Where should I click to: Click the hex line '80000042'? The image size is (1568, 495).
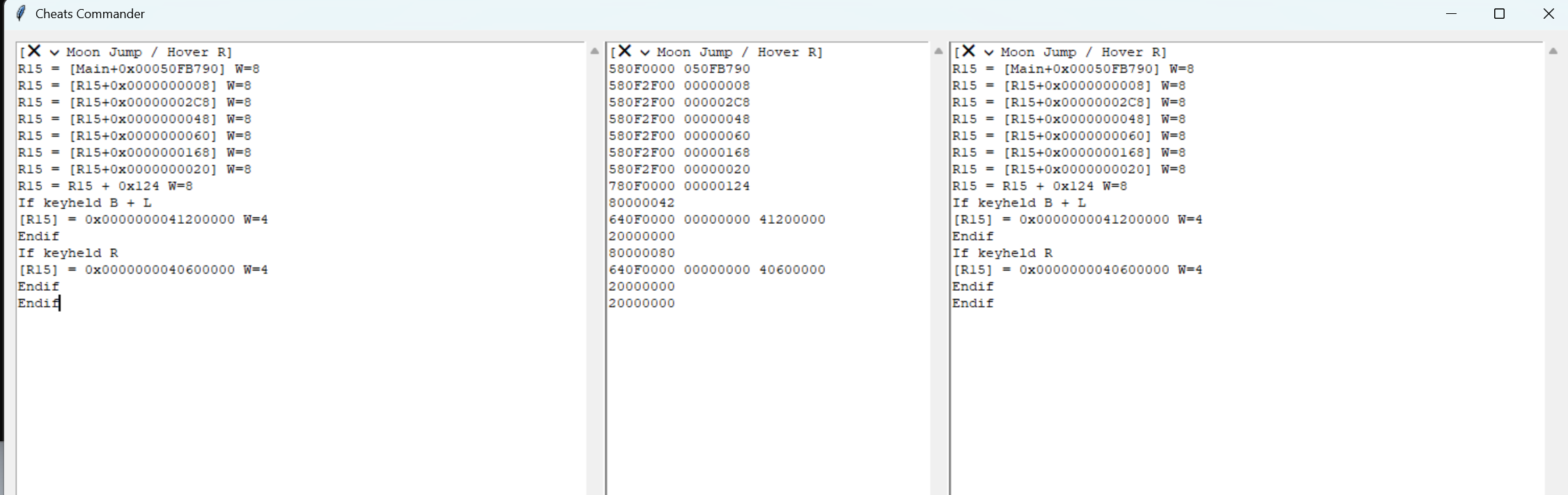point(642,203)
